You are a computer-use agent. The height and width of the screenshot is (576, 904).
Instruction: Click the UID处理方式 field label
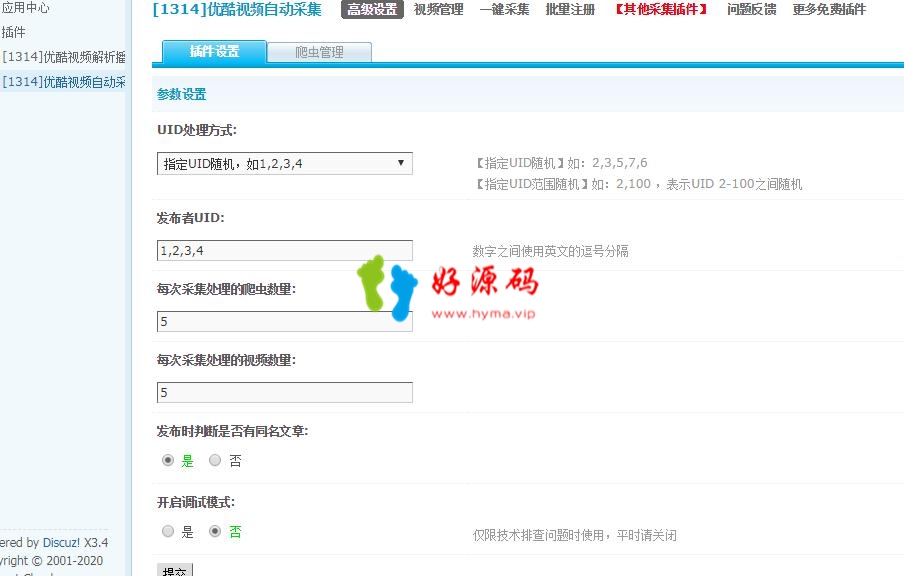point(197,130)
